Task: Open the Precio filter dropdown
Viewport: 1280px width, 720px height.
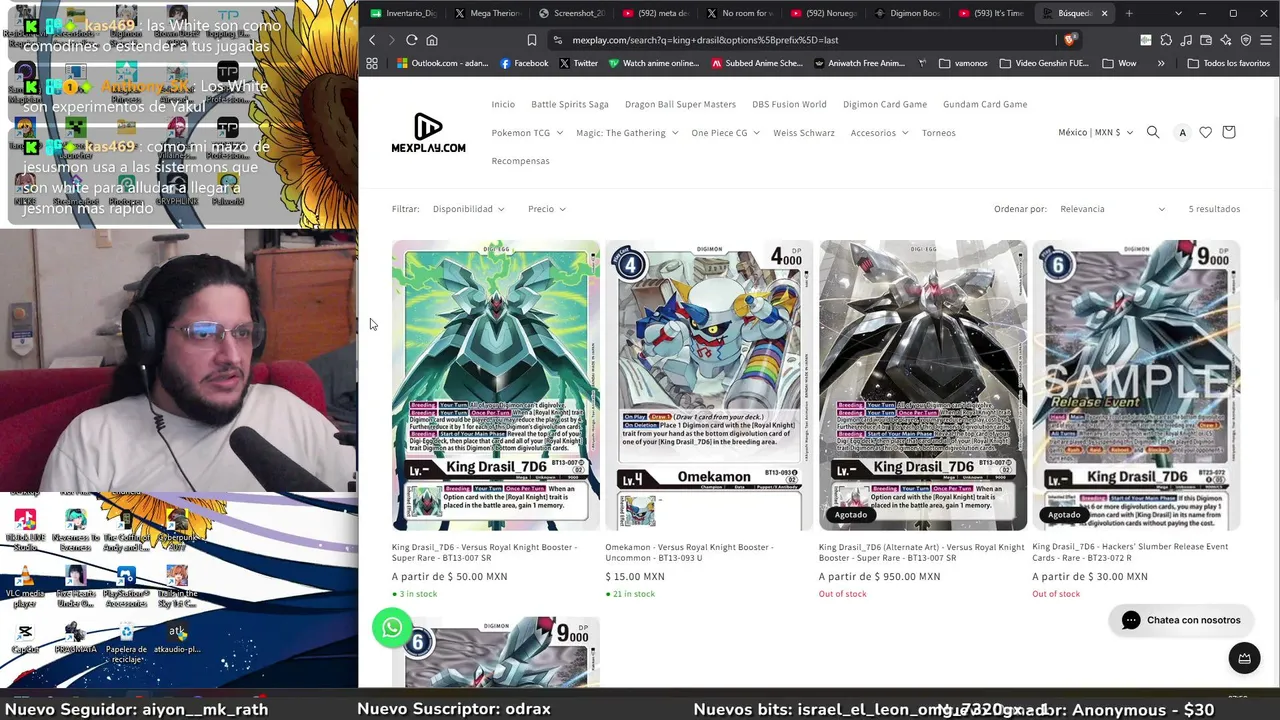Action: 547,209
